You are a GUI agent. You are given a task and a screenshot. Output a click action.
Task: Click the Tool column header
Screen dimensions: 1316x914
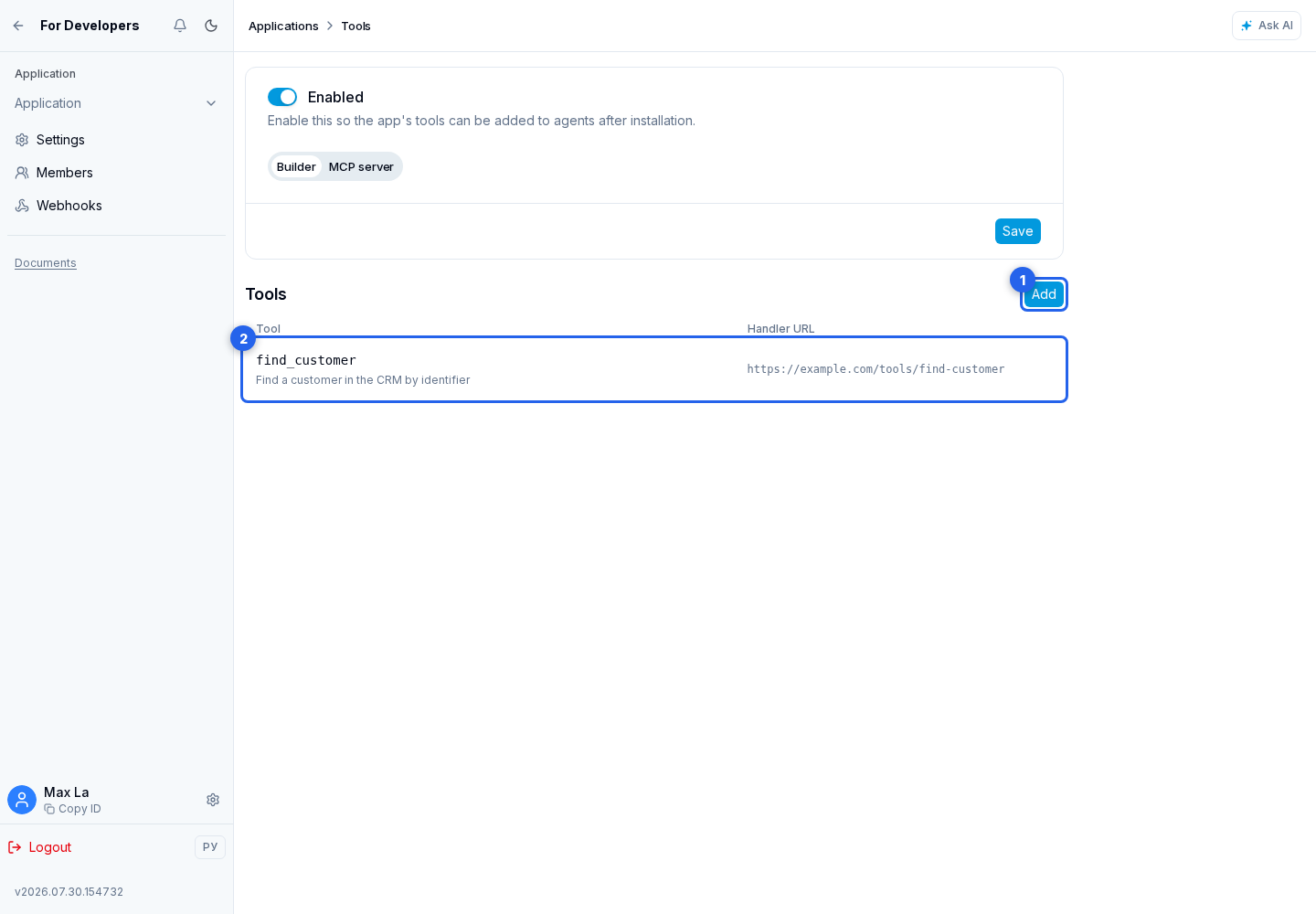[268, 328]
